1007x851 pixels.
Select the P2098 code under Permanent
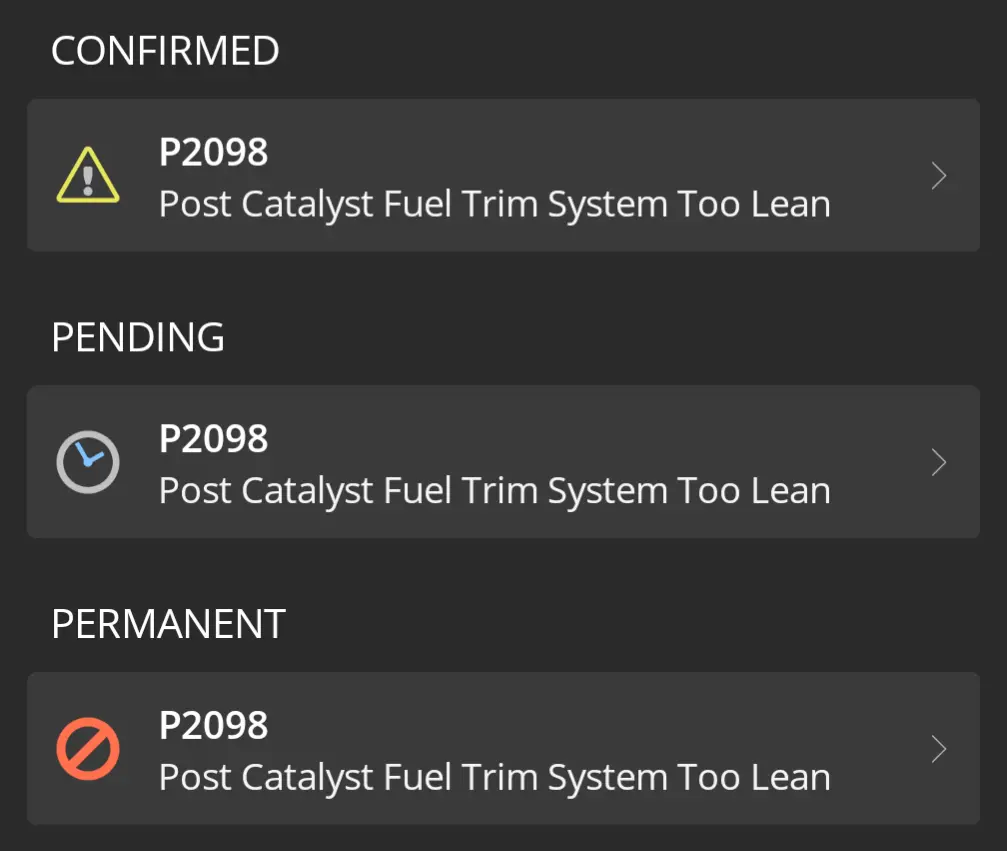pos(213,726)
